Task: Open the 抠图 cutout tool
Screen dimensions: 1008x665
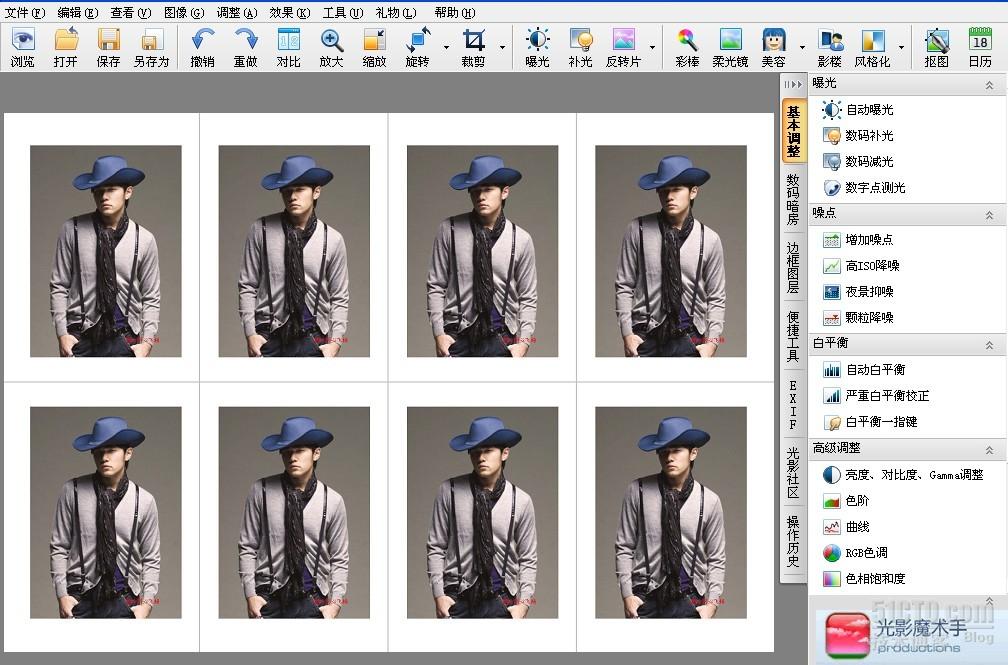Action: (937, 48)
